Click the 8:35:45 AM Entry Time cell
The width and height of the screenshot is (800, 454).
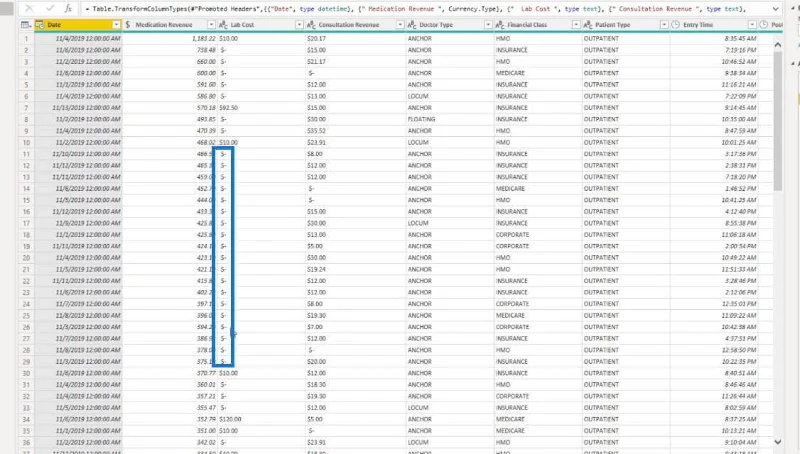click(714, 38)
